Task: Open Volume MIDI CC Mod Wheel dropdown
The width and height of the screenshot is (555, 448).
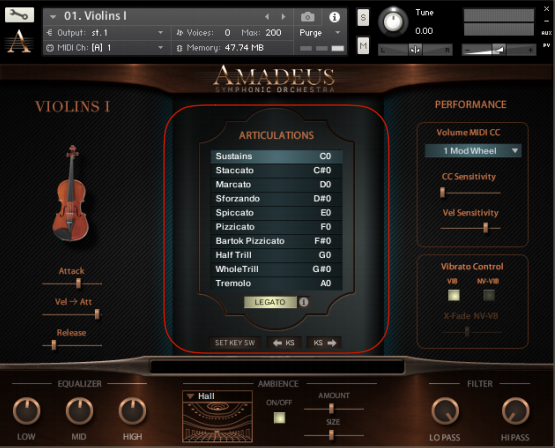Action: point(473,151)
